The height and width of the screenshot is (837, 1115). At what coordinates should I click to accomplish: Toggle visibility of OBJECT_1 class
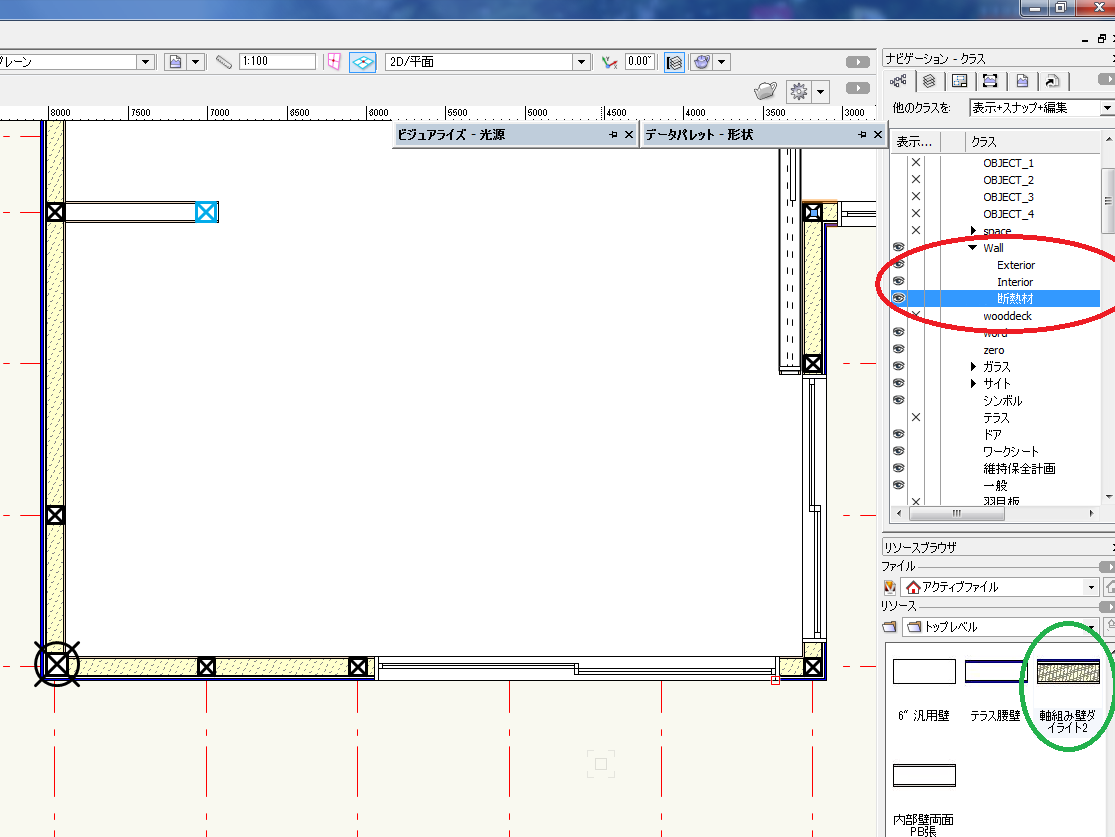[x=916, y=163]
